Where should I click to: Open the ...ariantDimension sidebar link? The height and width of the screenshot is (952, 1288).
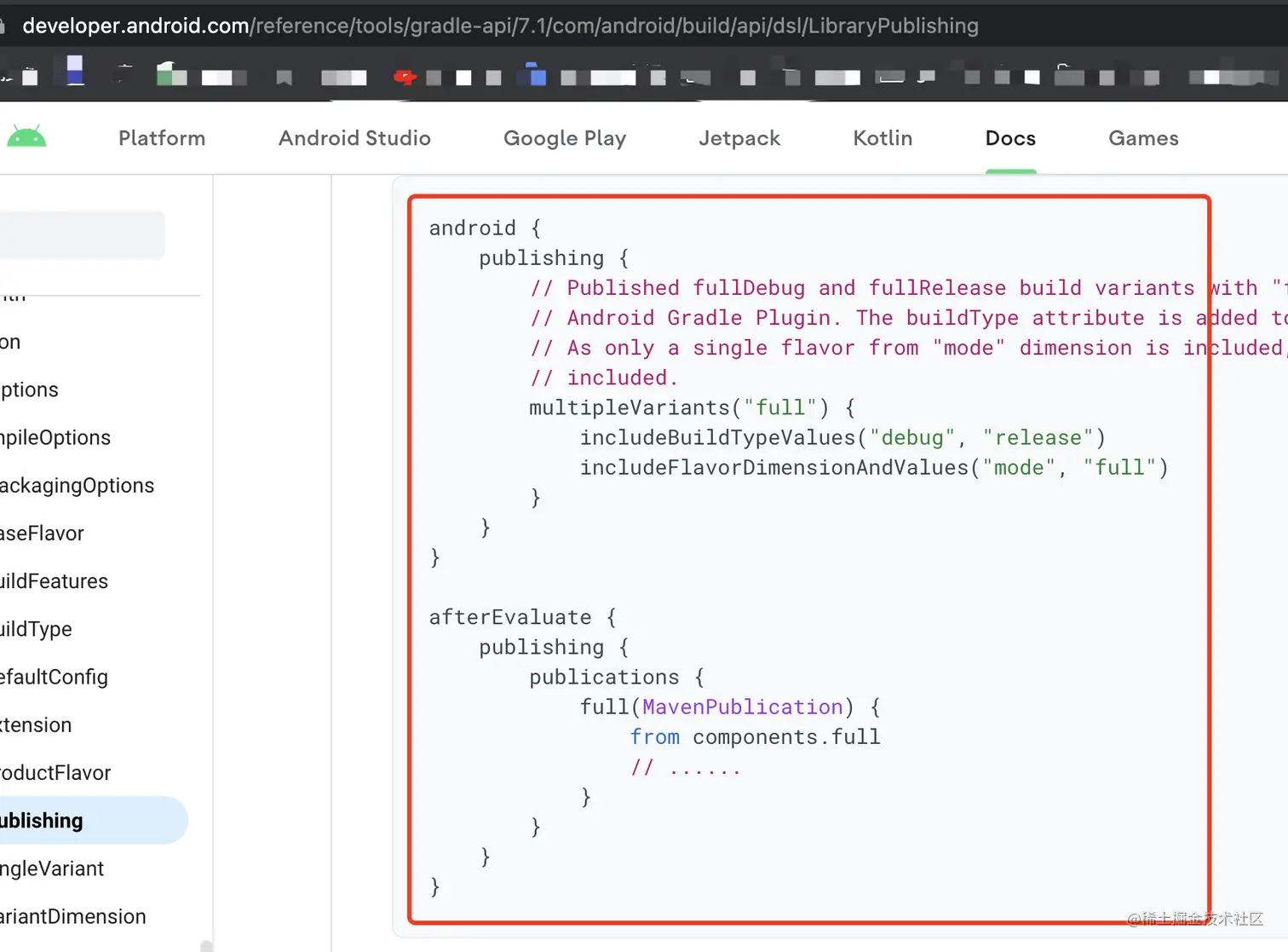click(73, 916)
